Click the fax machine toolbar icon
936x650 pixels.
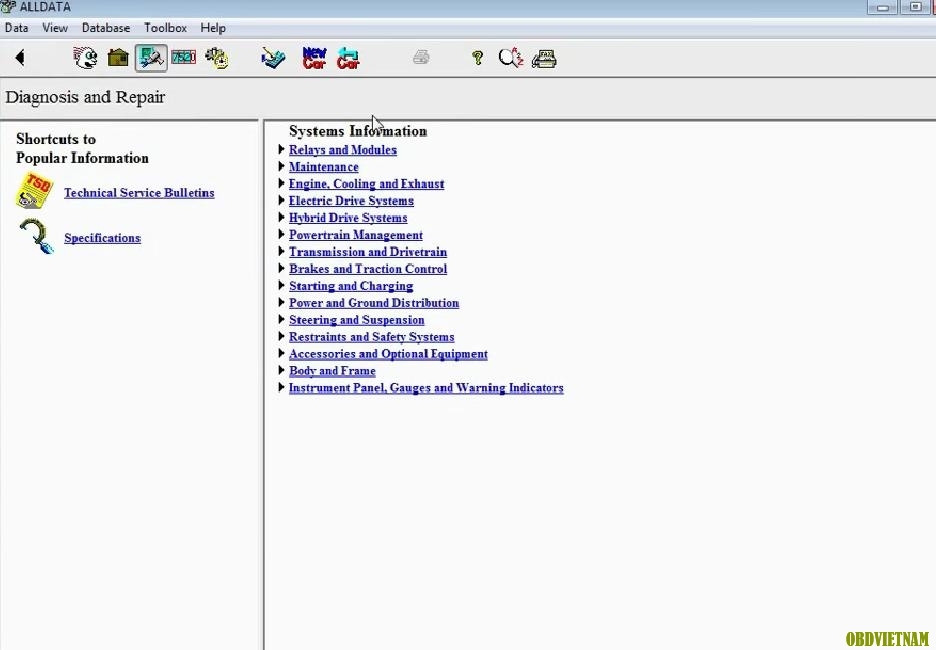(544, 58)
